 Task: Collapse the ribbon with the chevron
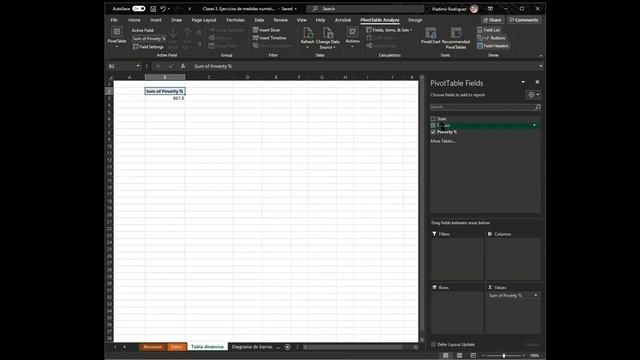(540, 56)
